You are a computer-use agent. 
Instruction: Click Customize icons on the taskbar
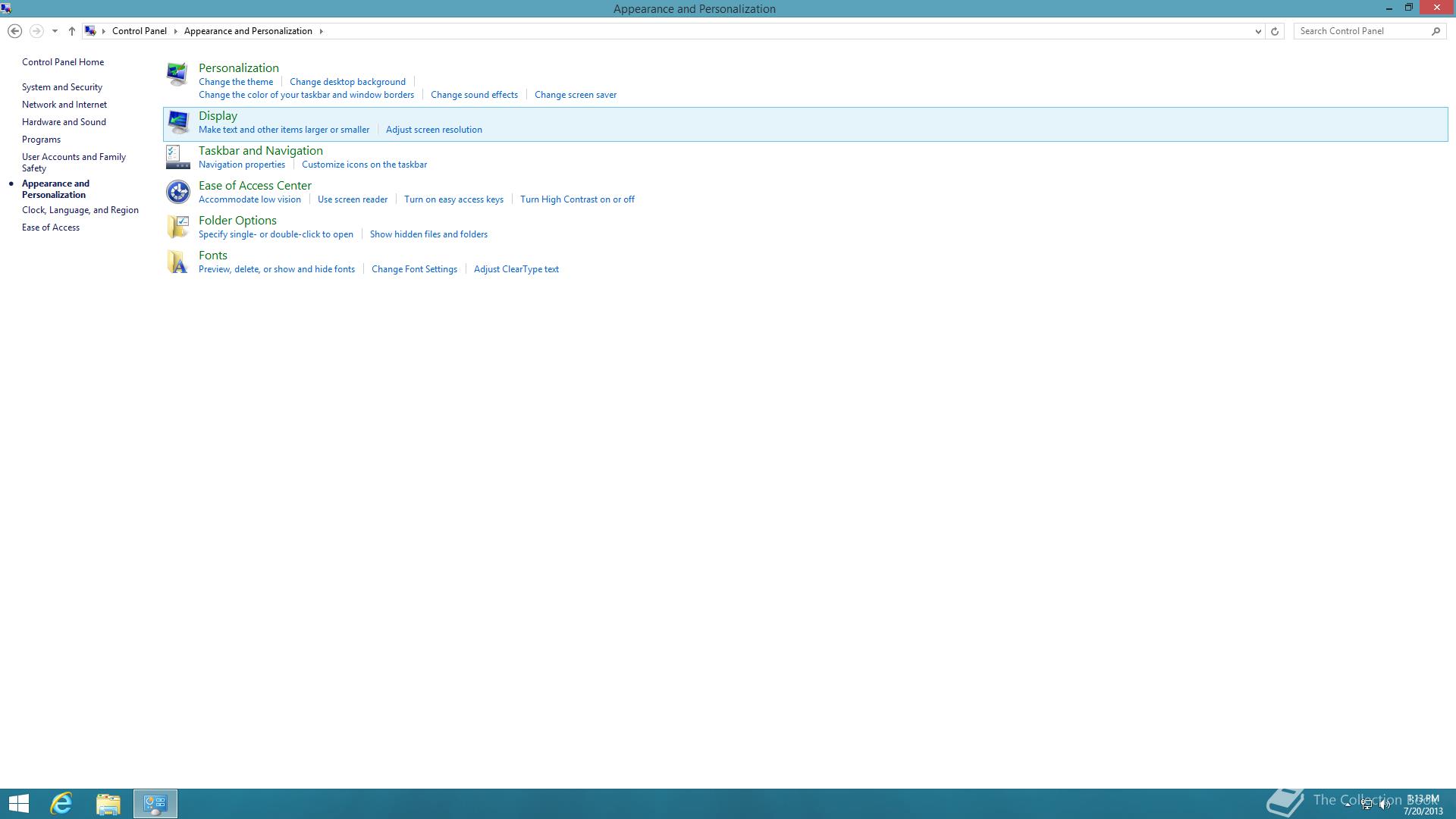click(364, 165)
